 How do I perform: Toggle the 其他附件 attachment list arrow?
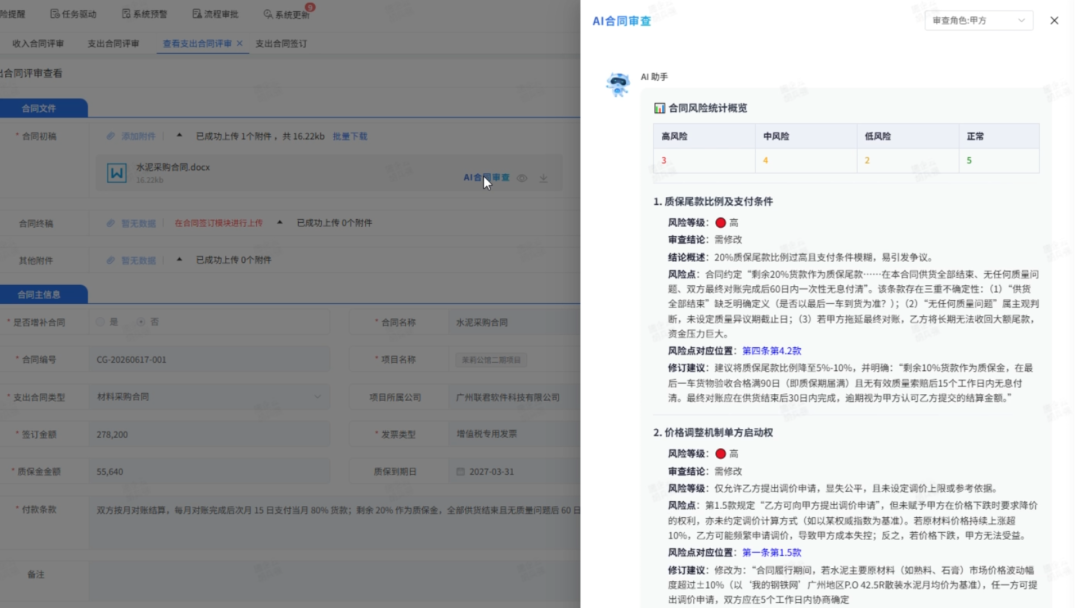179,260
